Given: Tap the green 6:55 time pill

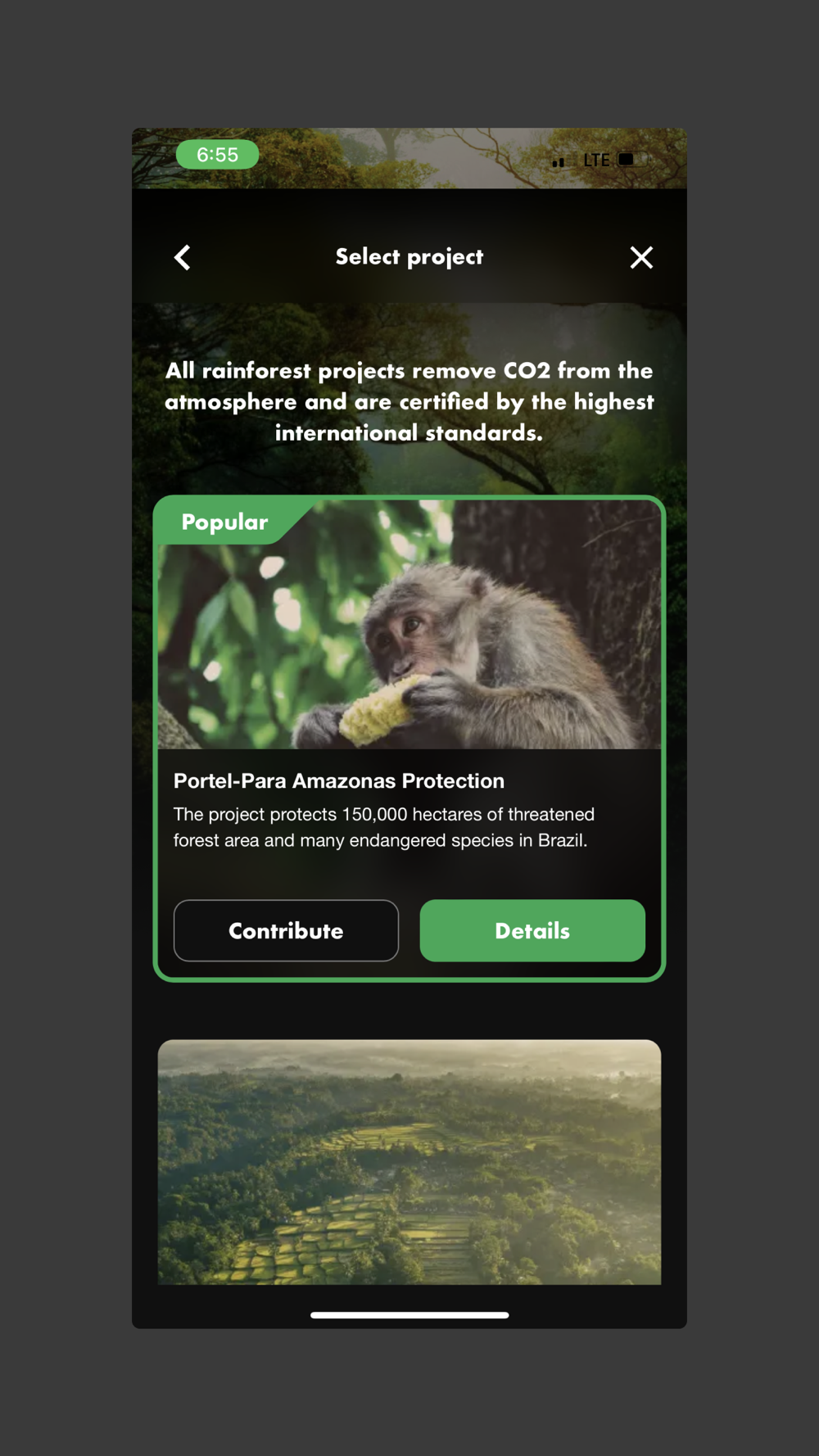Looking at the screenshot, I should [217, 155].
